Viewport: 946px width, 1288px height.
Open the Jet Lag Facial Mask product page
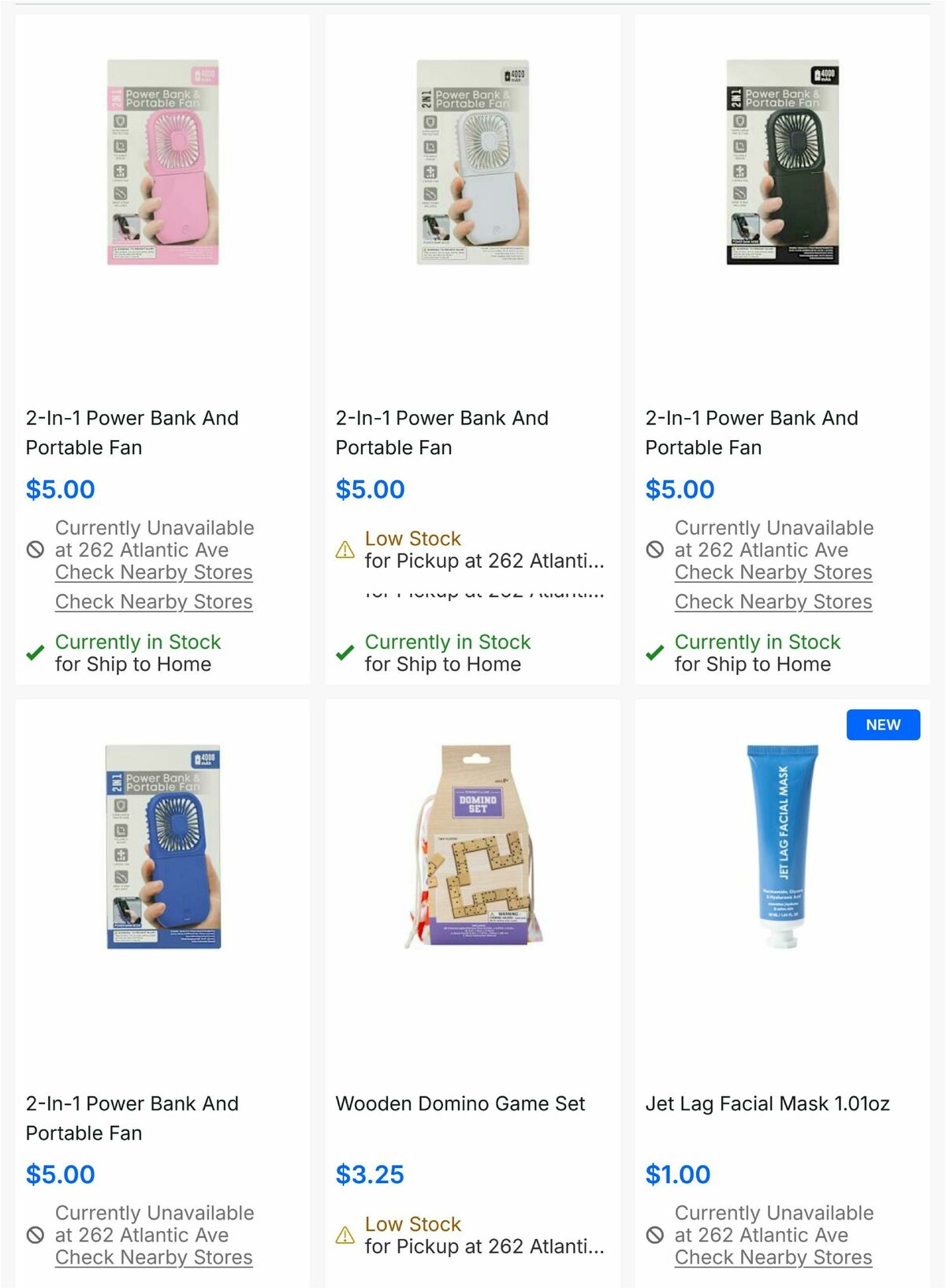tap(768, 1103)
